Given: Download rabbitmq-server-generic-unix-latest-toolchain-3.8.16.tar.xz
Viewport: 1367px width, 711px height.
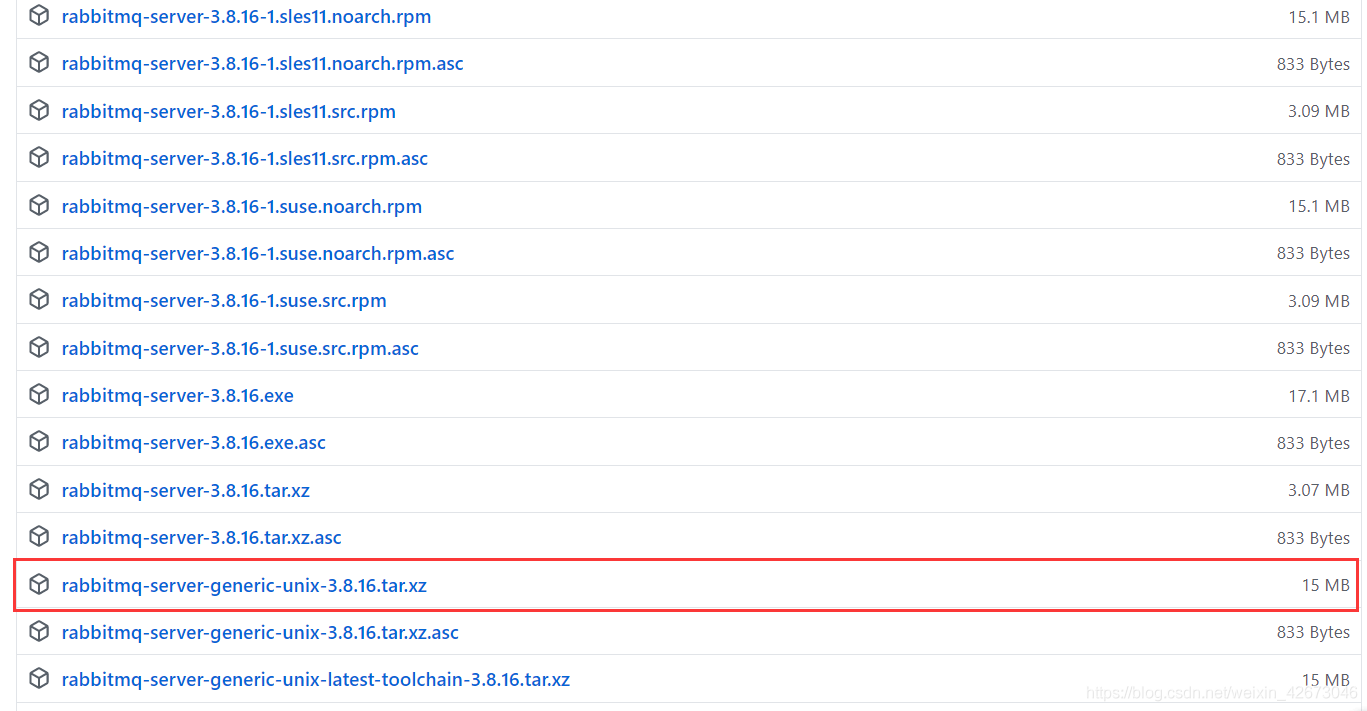Looking at the screenshot, I should click(x=315, y=679).
